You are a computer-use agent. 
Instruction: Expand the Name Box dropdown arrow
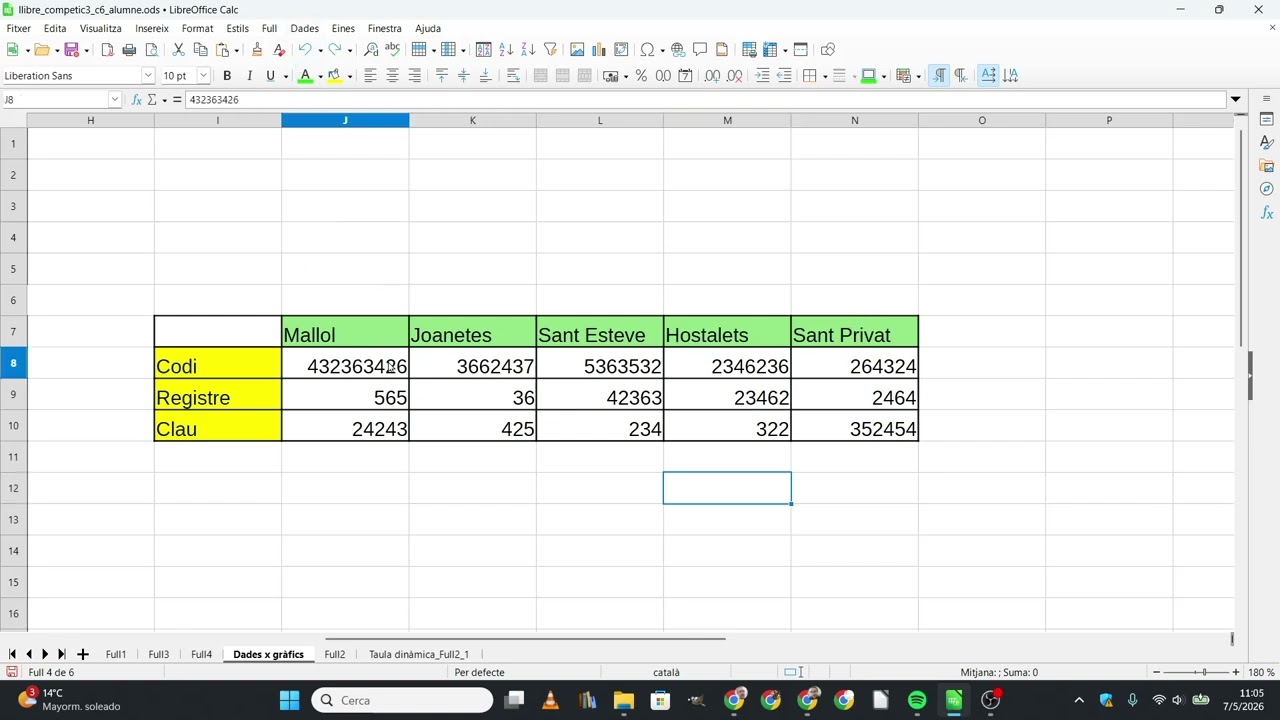[x=115, y=100]
